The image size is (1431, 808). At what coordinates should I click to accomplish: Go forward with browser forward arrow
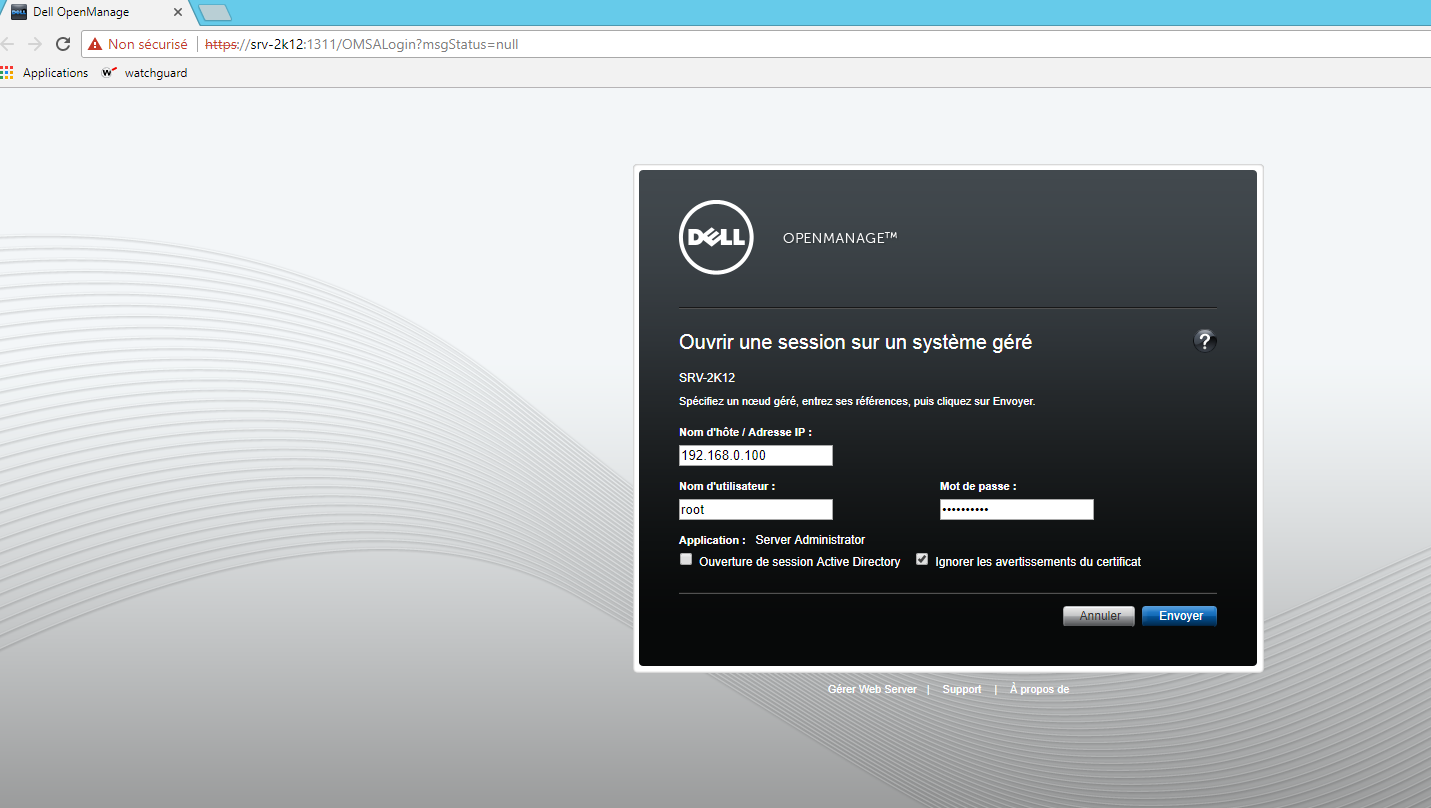pyautogui.click(x=35, y=44)
